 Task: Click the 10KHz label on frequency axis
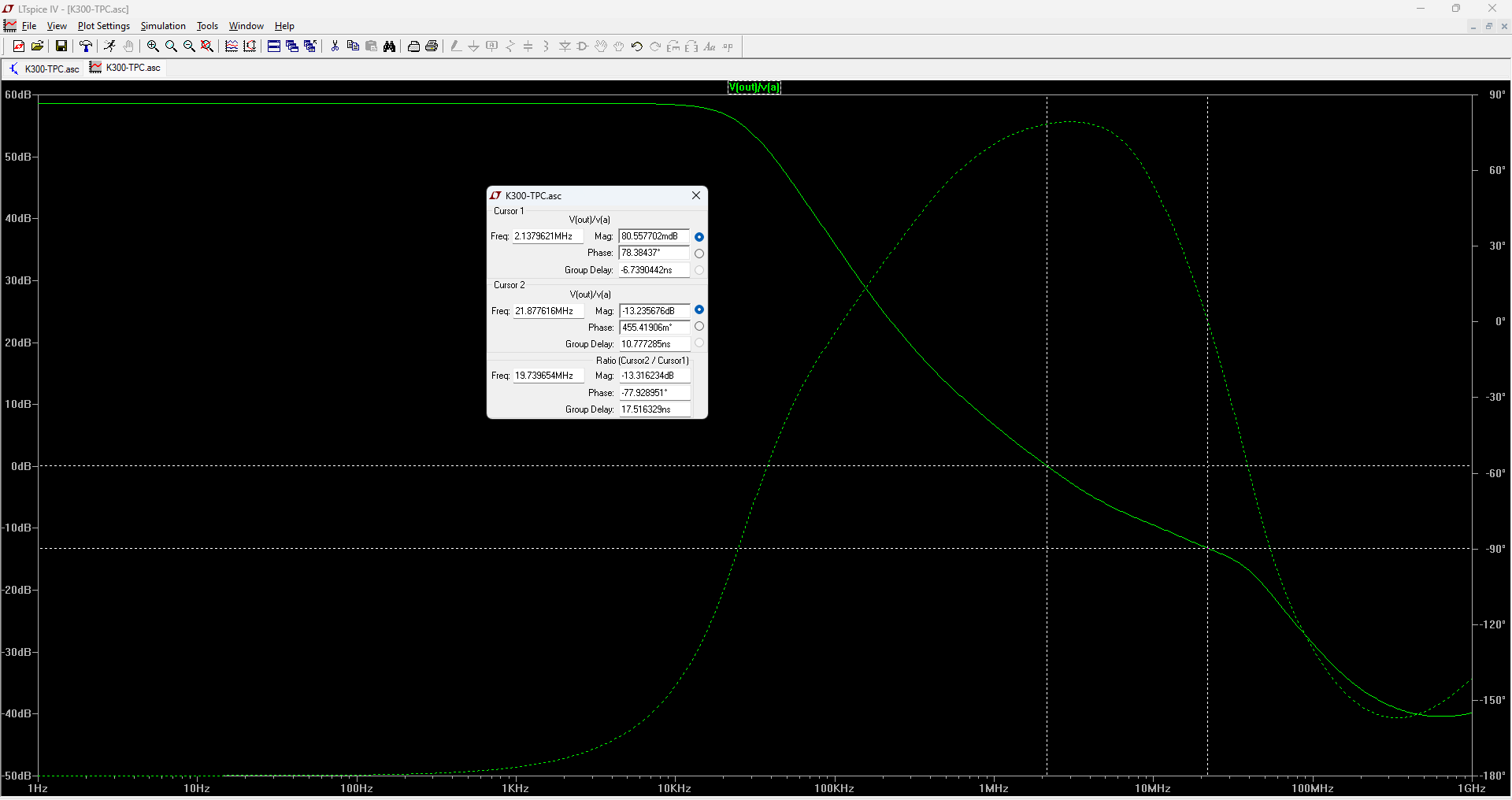click(x=675, y=788)
